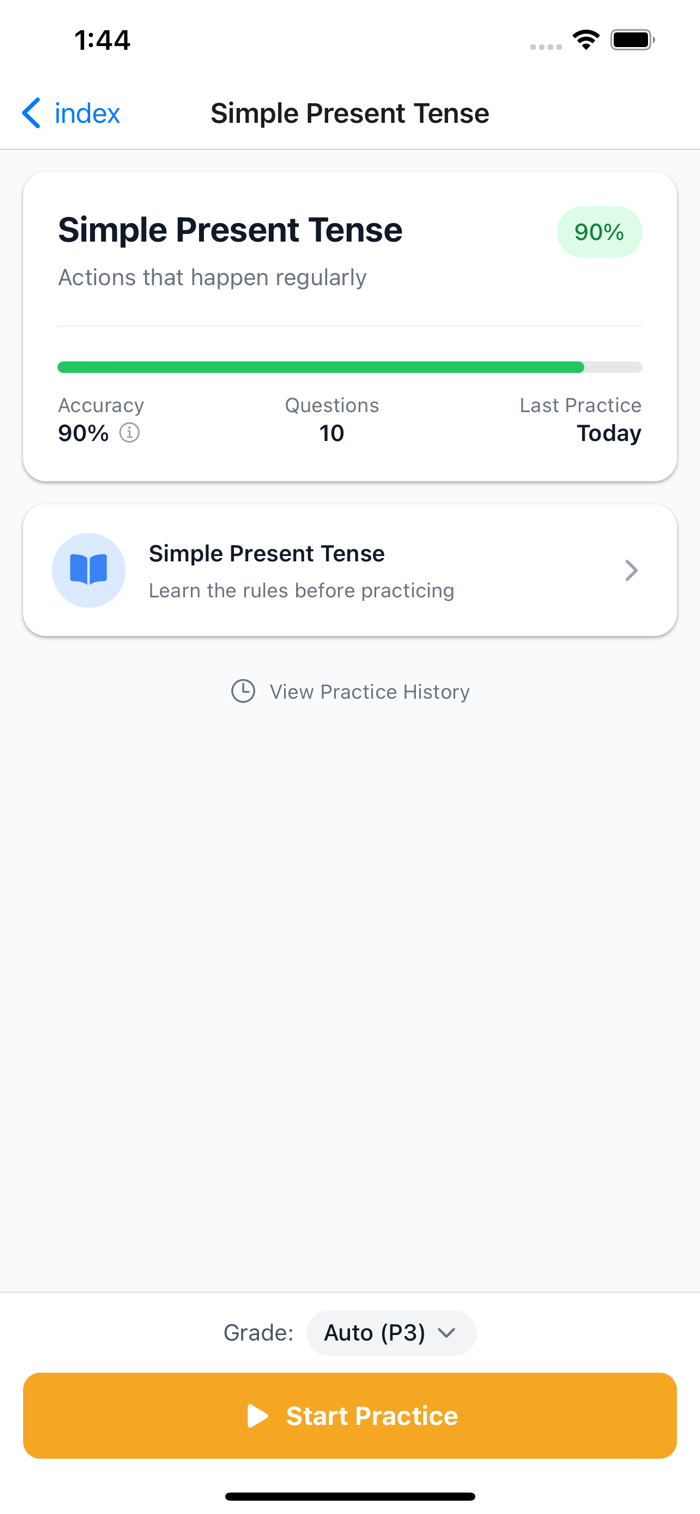The width and height of the screenshot is (700, 1514).
Task: Tap the Last Practice Today value
Action: click(608, 433)
